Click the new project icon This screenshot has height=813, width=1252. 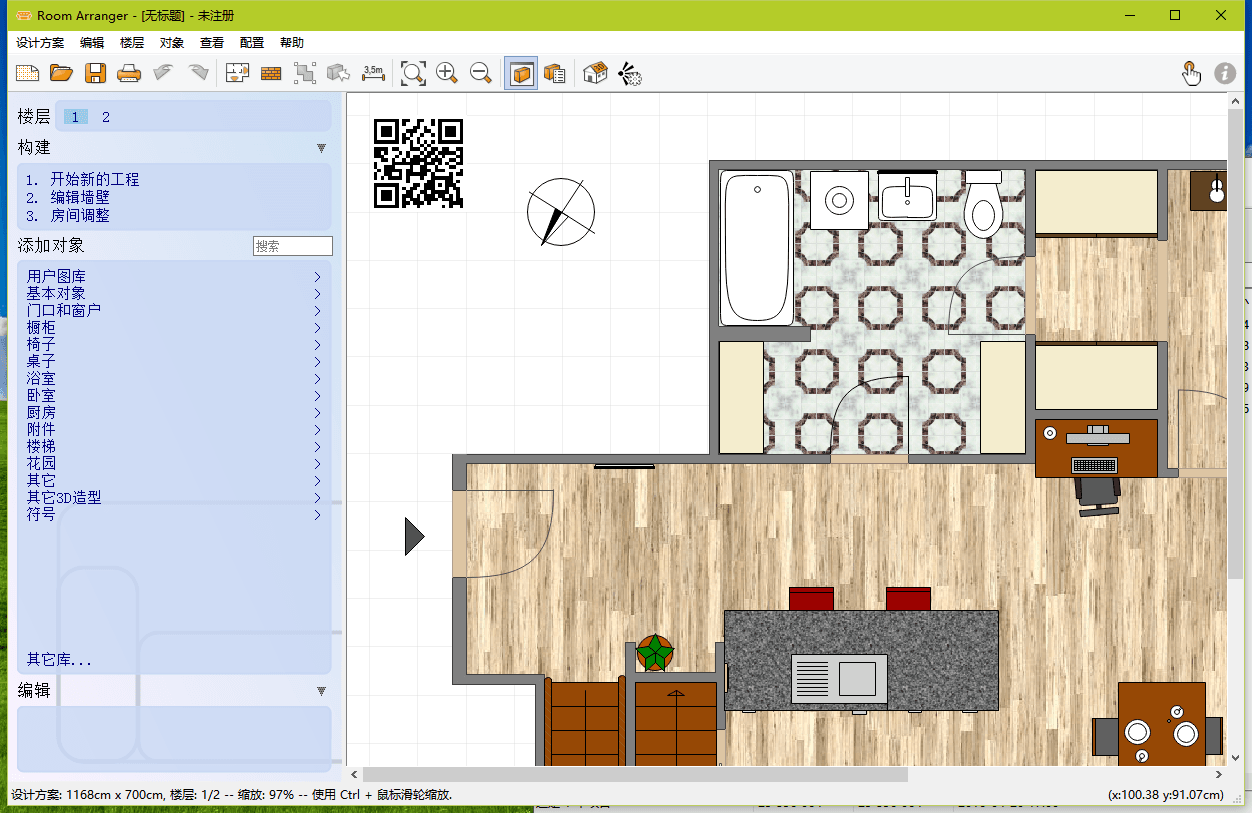pyautogui.click(x=27, y=73)
